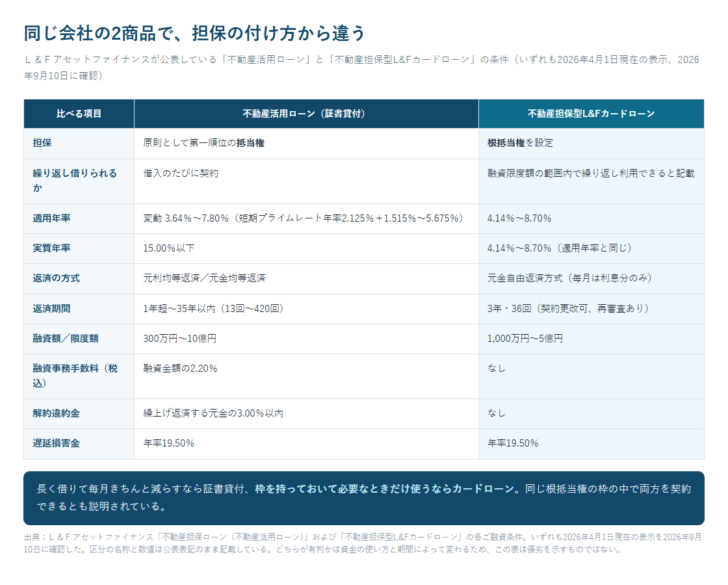Select the 繰り返し借りられるか row label

click(x=79, y=181)
